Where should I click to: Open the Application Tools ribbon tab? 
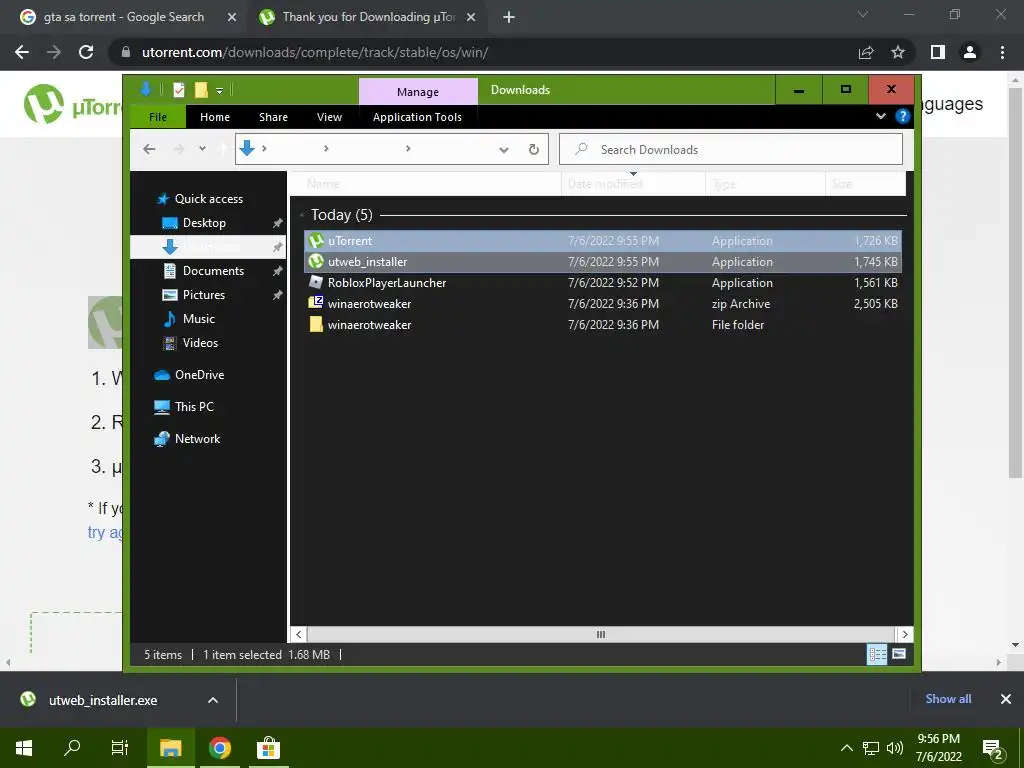tap(417, 117)
